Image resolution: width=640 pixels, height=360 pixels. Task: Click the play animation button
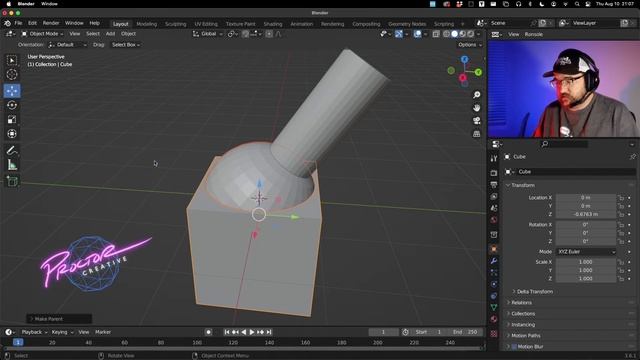(x=252, y=332)
